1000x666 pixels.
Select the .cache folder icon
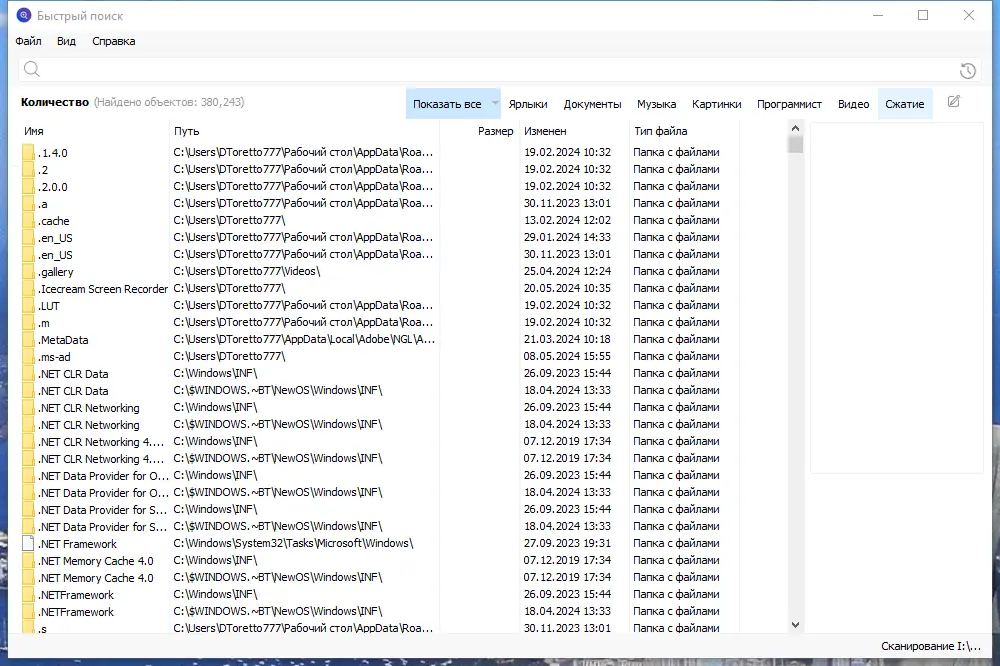point(28,221)
